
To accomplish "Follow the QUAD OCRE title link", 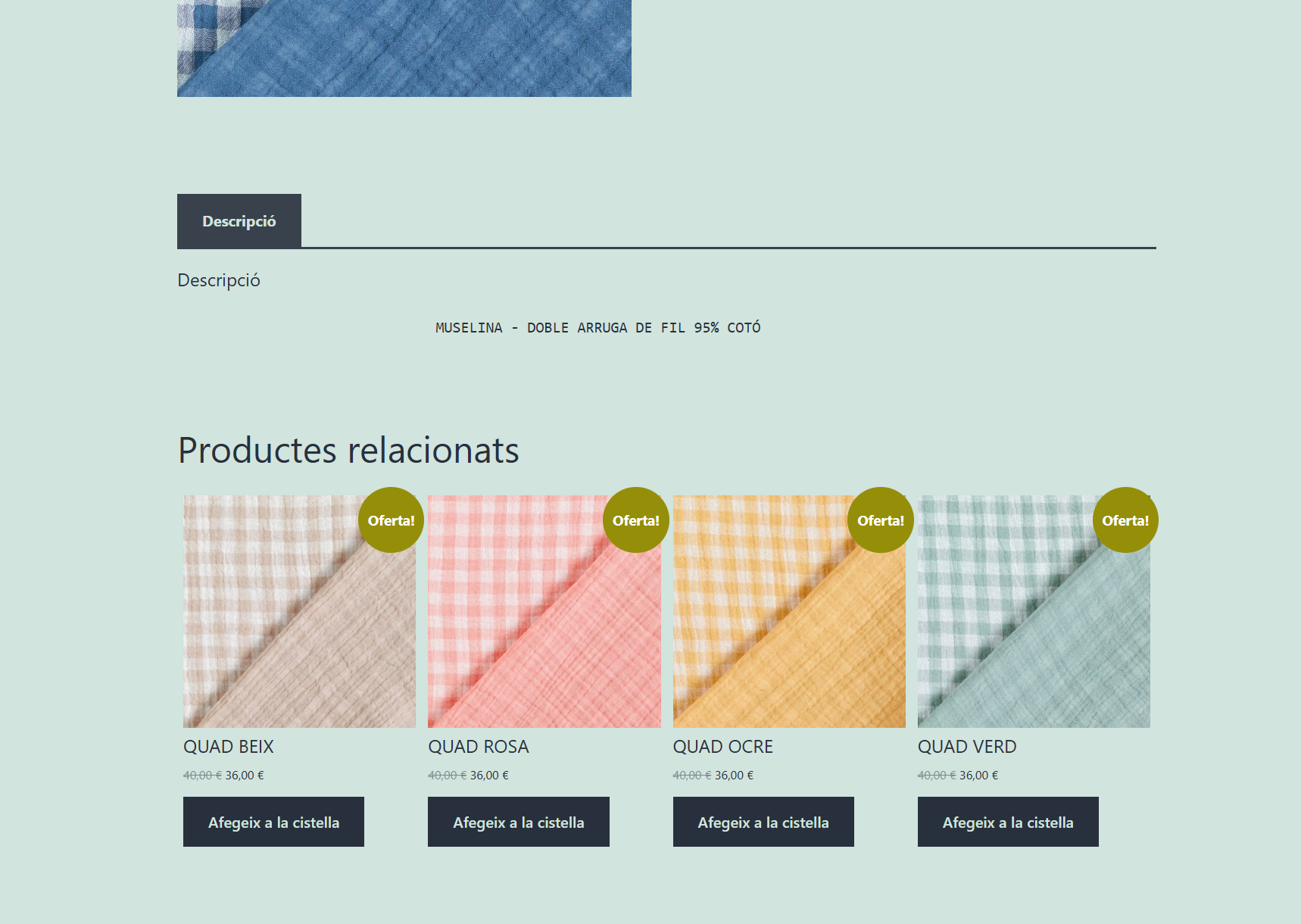I will (722, 747).
